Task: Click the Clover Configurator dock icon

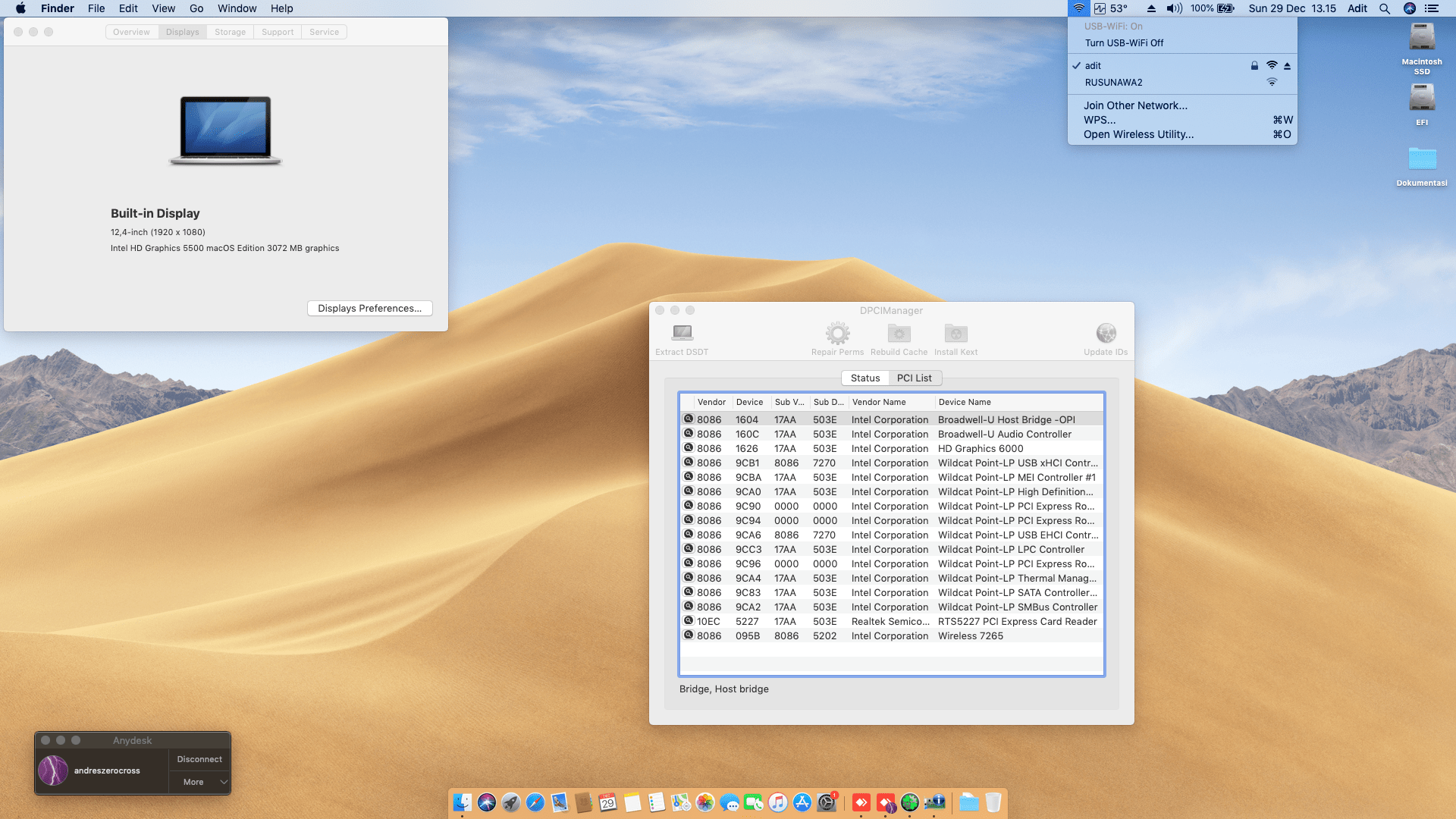Action: click(910, 802)
